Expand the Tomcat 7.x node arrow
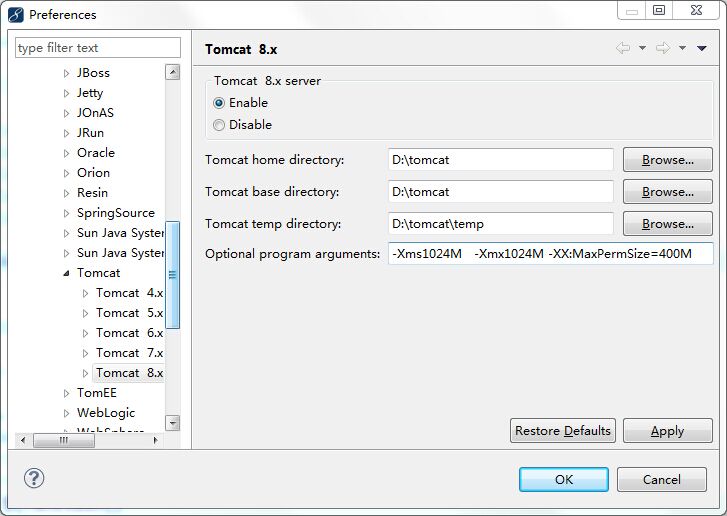The image size is (727, 516). 85,353
